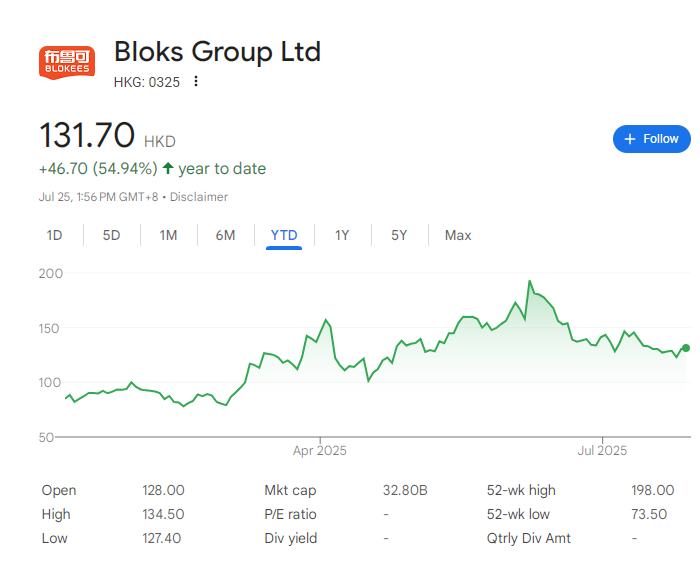Follow Bloks Group stock

651,139
